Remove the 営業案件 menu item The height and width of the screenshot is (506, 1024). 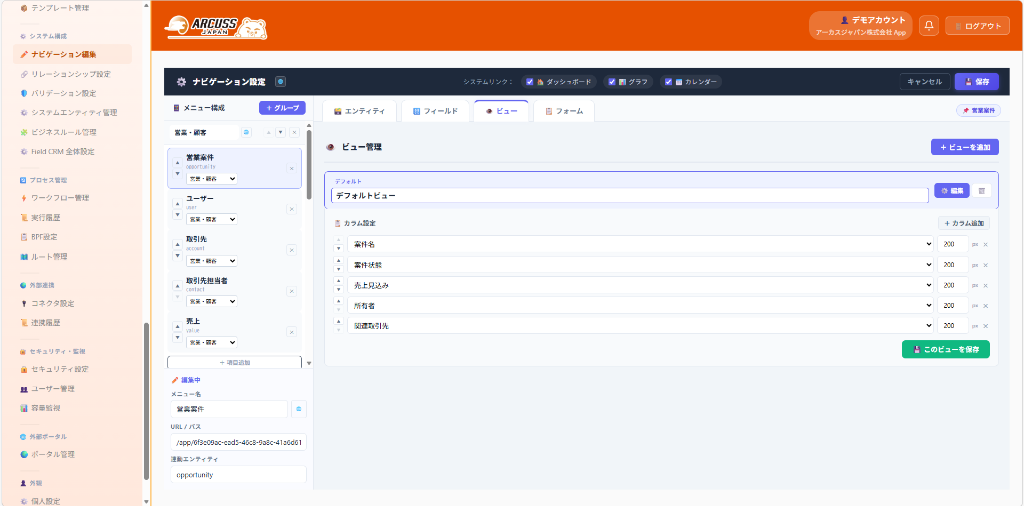pos(291,168)
